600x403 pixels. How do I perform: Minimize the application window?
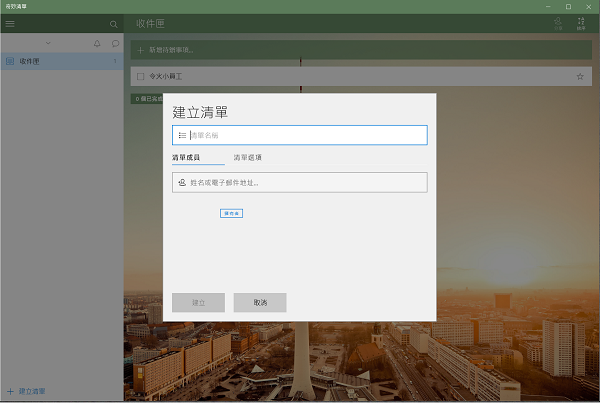coord(548,7)
